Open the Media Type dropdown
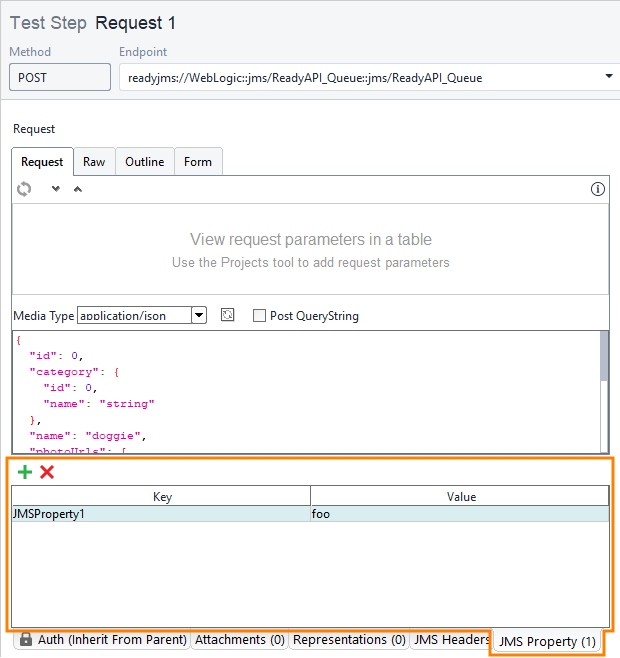This screenshot has width=620, height=658. tap(198, 315)
